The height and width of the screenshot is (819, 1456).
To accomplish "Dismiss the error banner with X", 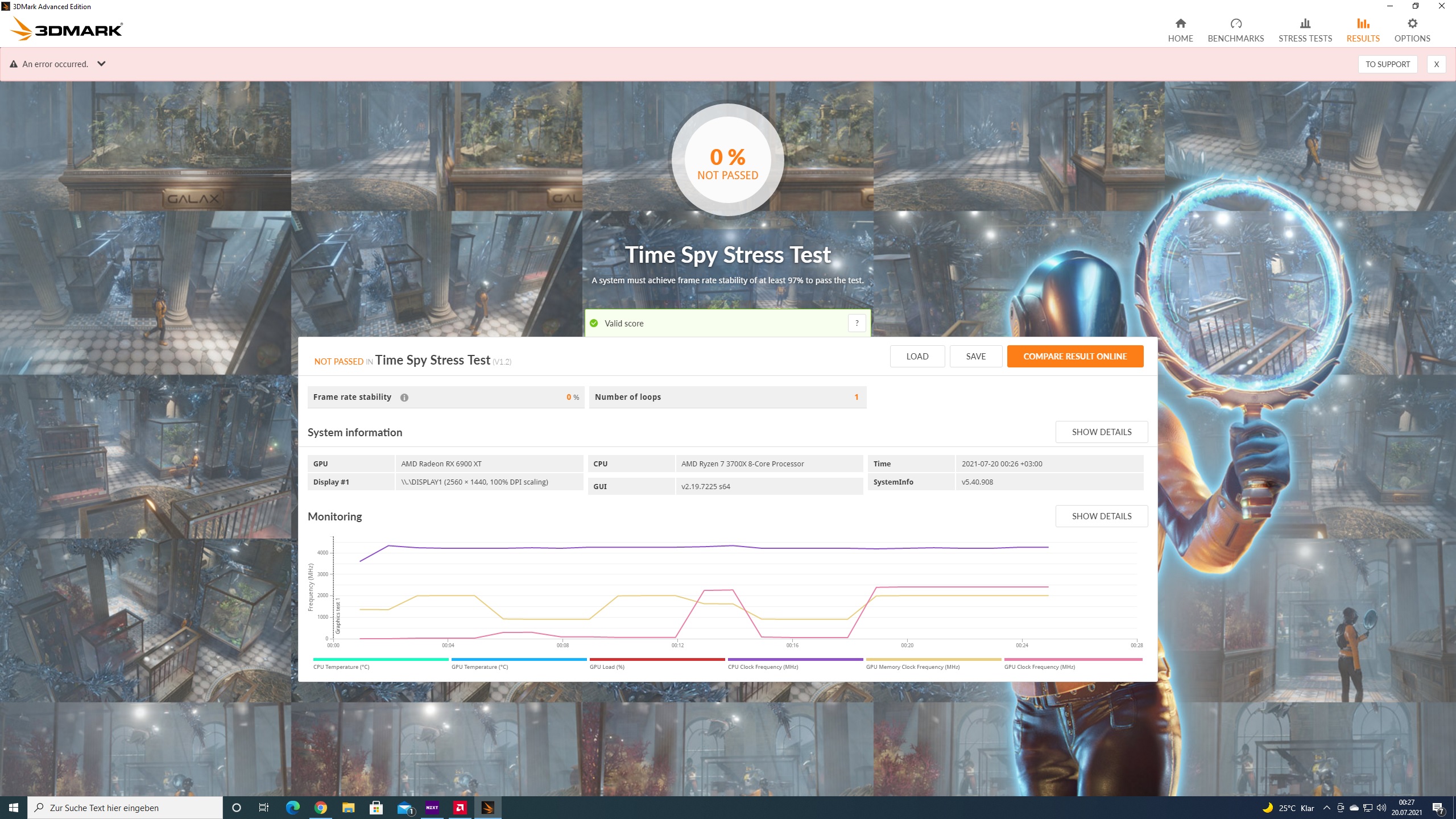I will pos(1436,64).
